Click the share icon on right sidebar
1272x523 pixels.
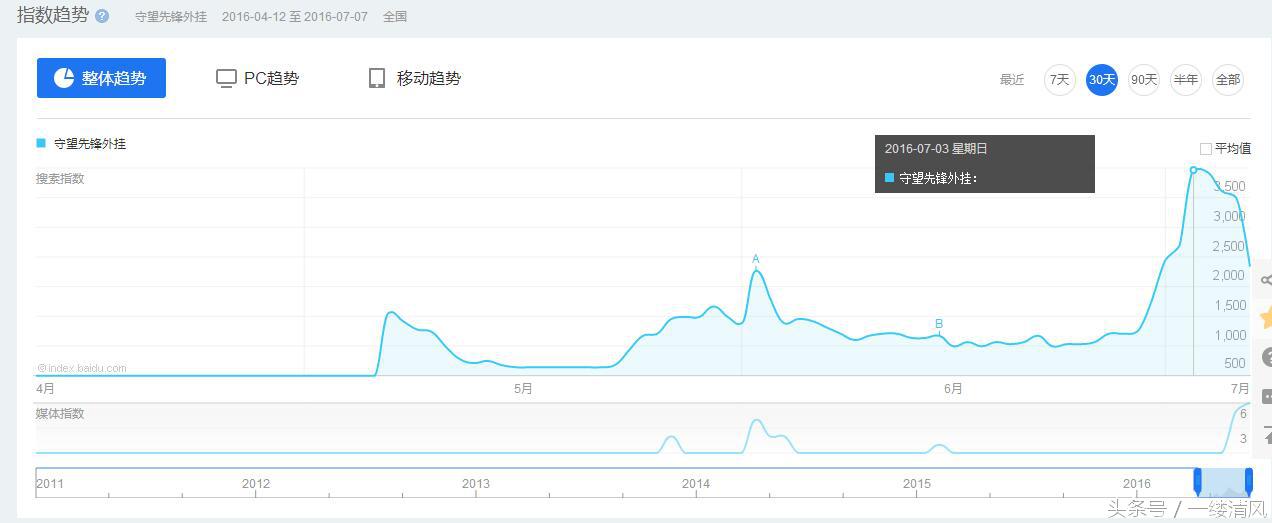[x=1265, y=280]
